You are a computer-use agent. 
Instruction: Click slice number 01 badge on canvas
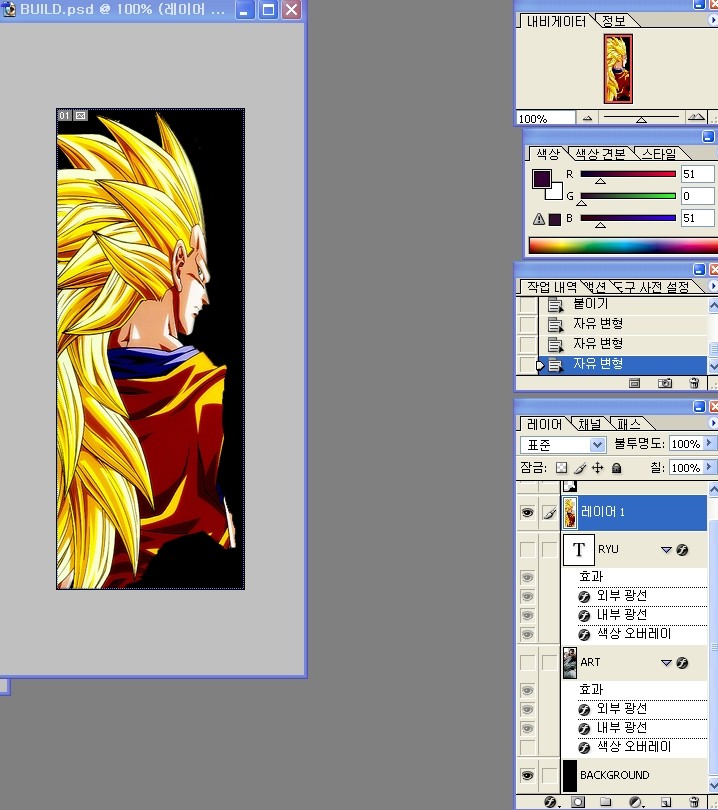tap(64, 115)
